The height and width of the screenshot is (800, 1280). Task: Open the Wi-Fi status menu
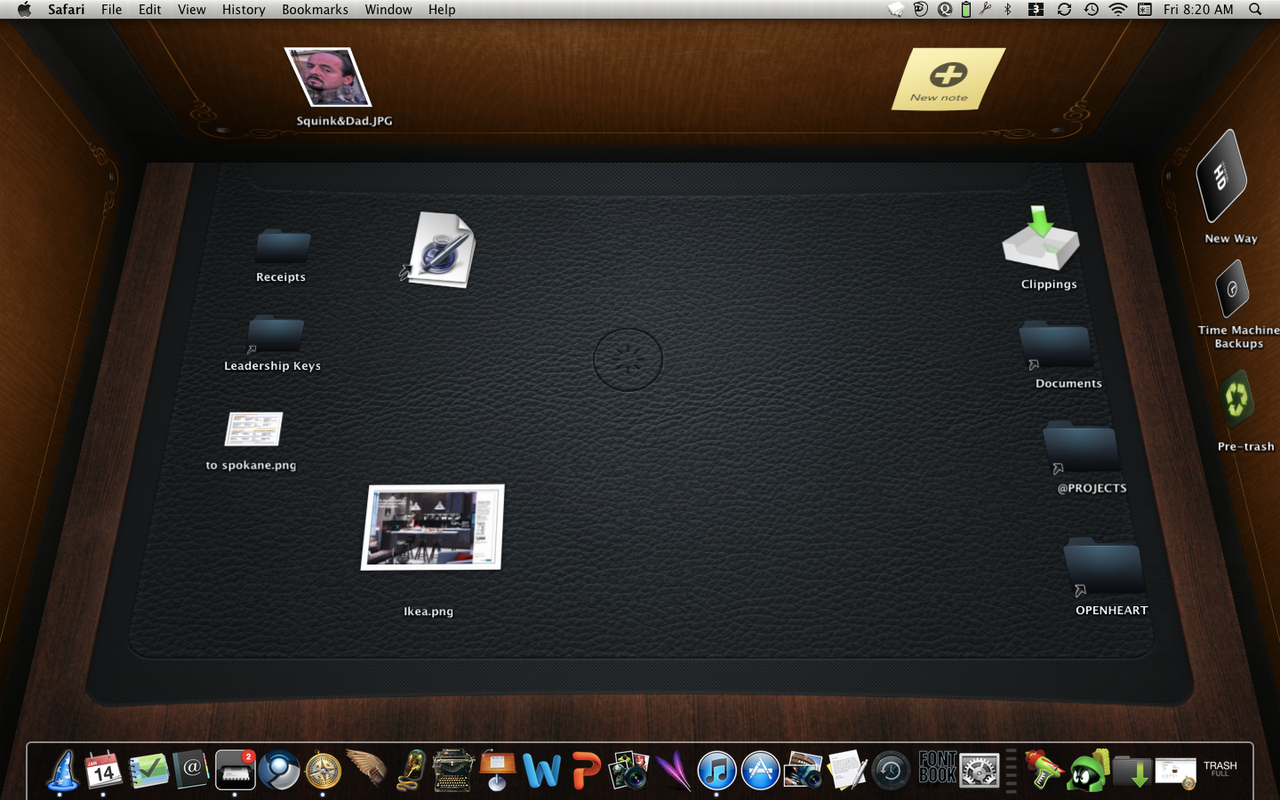pyautogui.click(x=1118, y=9)
